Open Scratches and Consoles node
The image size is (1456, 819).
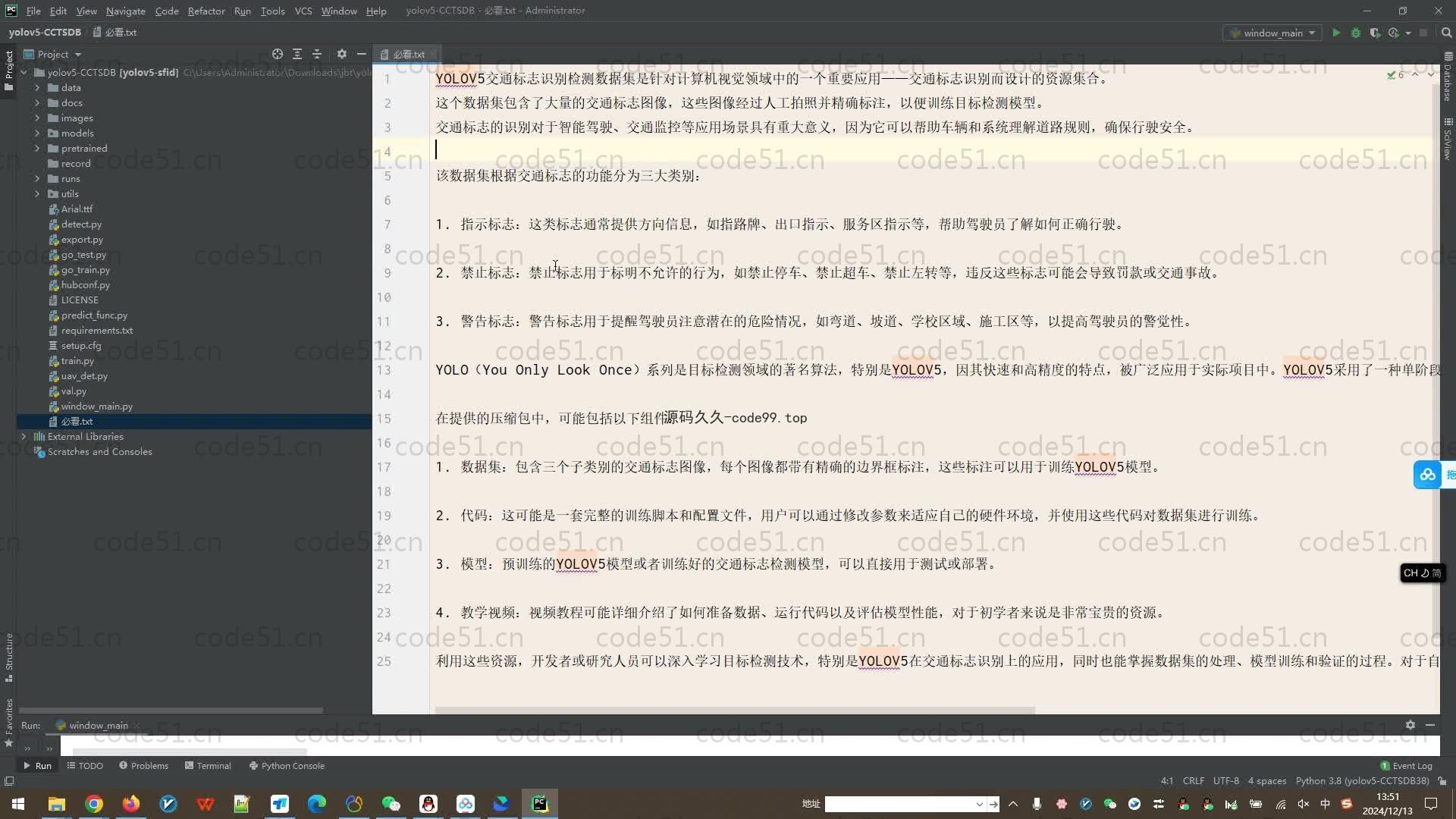coord(99,452)
